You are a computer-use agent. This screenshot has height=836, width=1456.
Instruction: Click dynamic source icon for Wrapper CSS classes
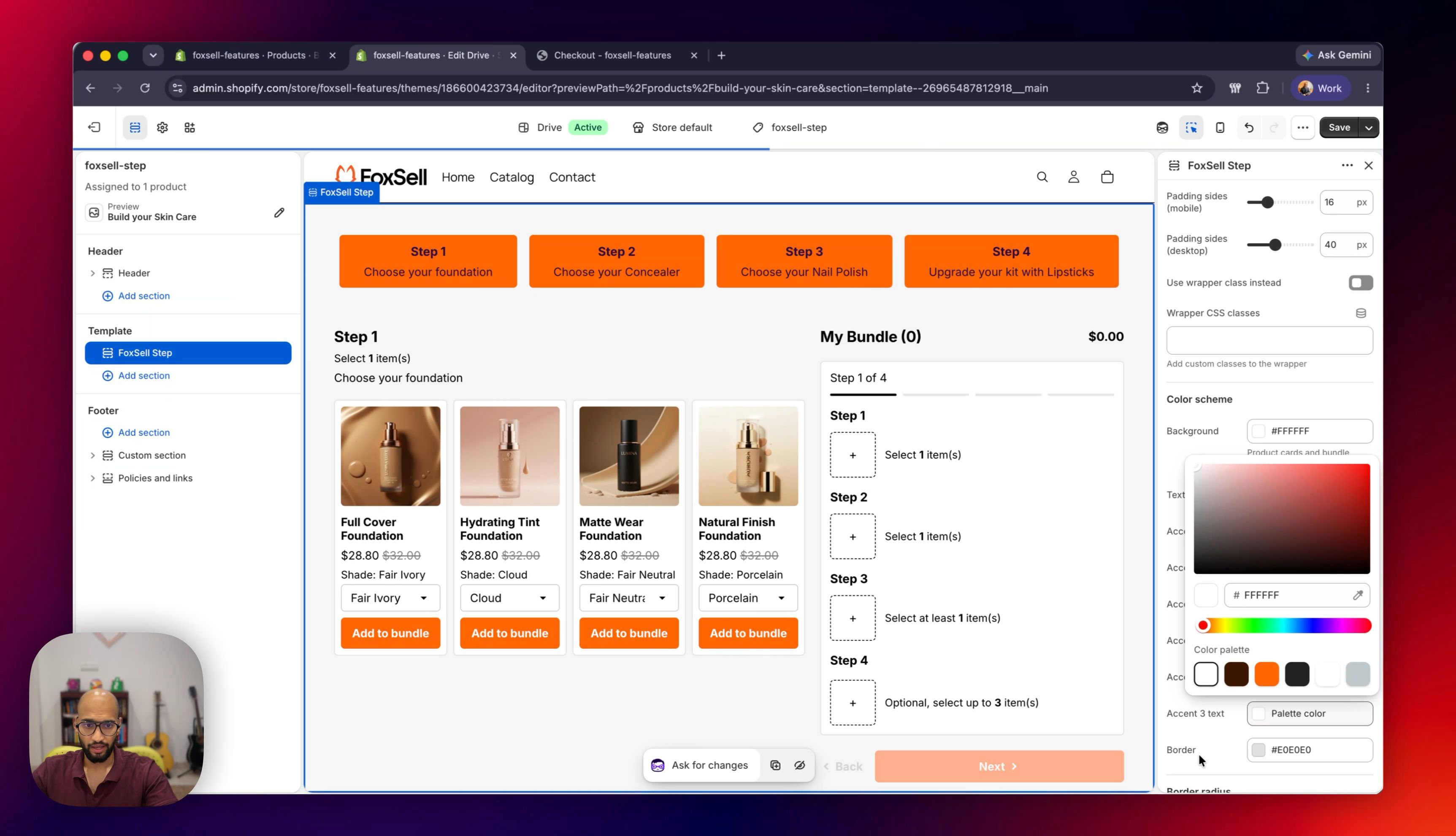pos(1361,313)
